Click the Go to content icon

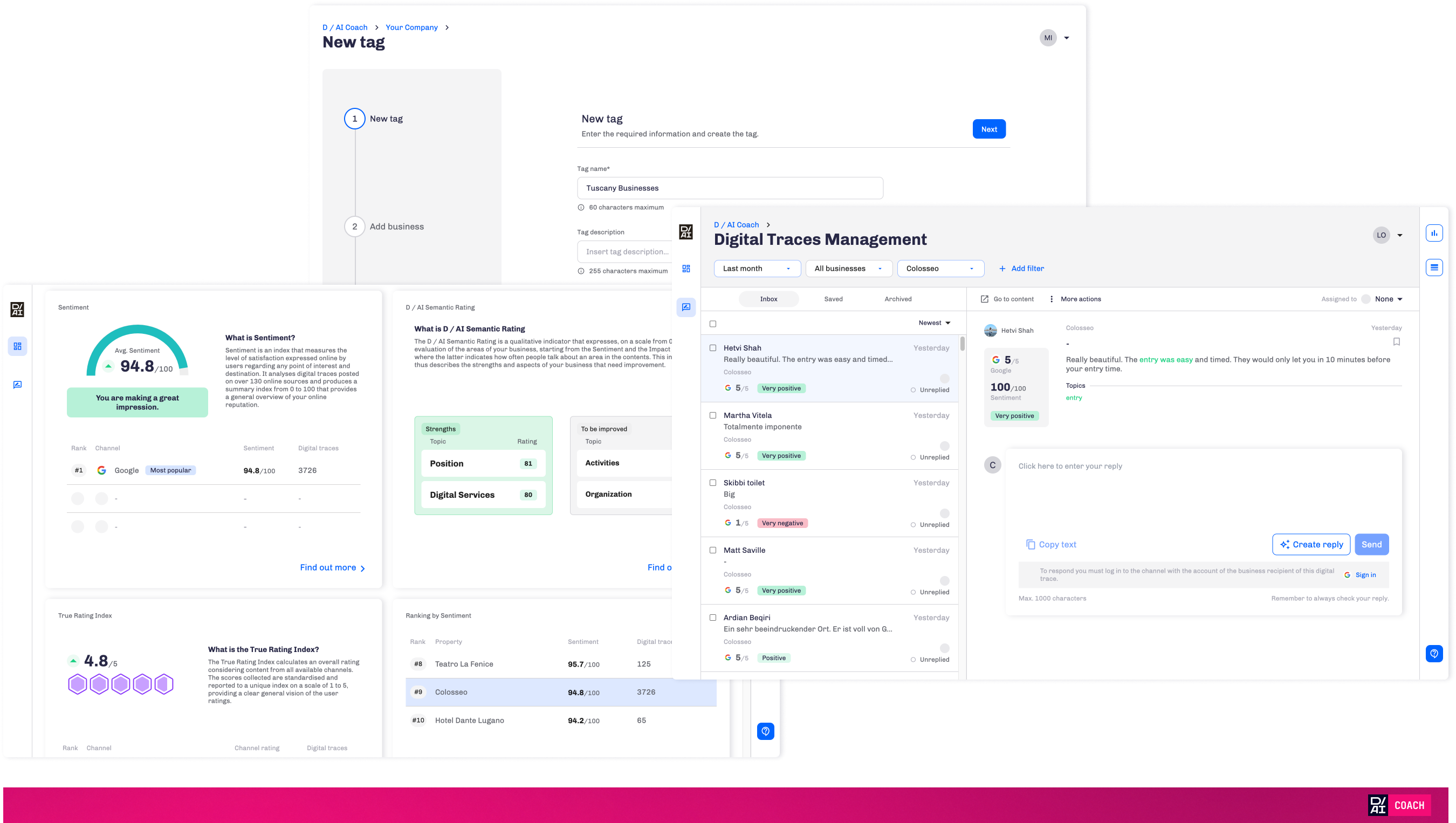tap(984, 299)
